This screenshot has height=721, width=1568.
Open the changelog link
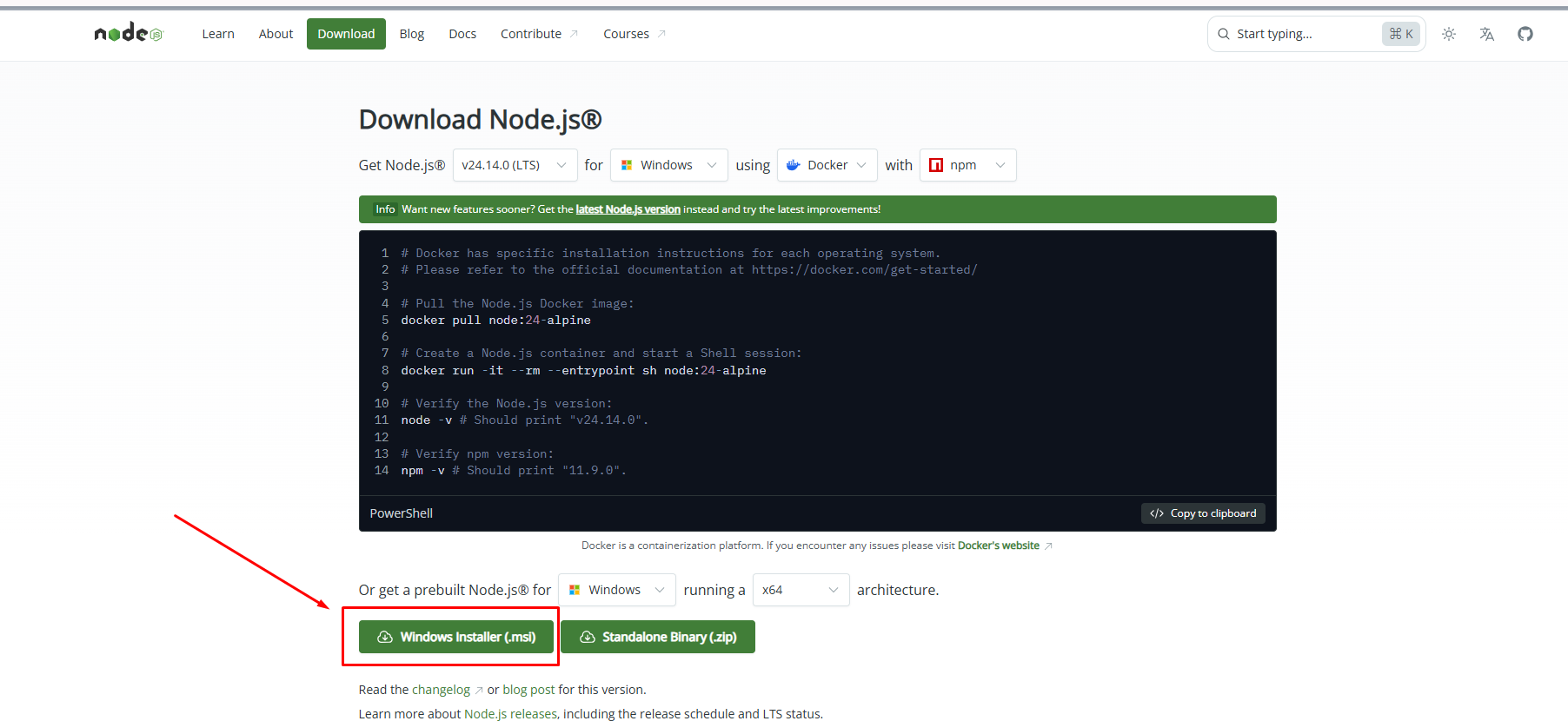(x=441, y=690)
